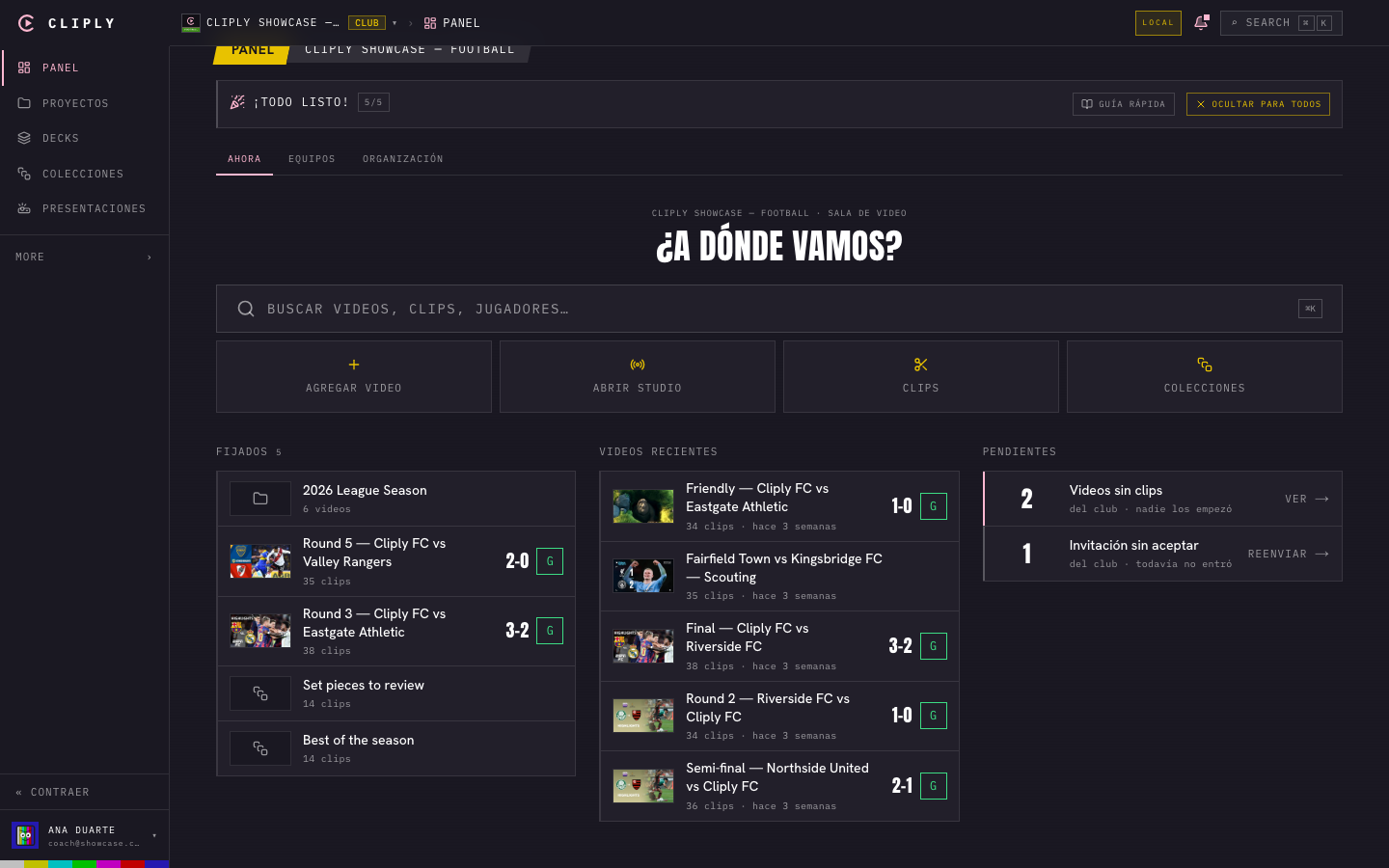Click the party popper Todo Listo icon
Screen dimensions: 1389x868
point(237,101)
